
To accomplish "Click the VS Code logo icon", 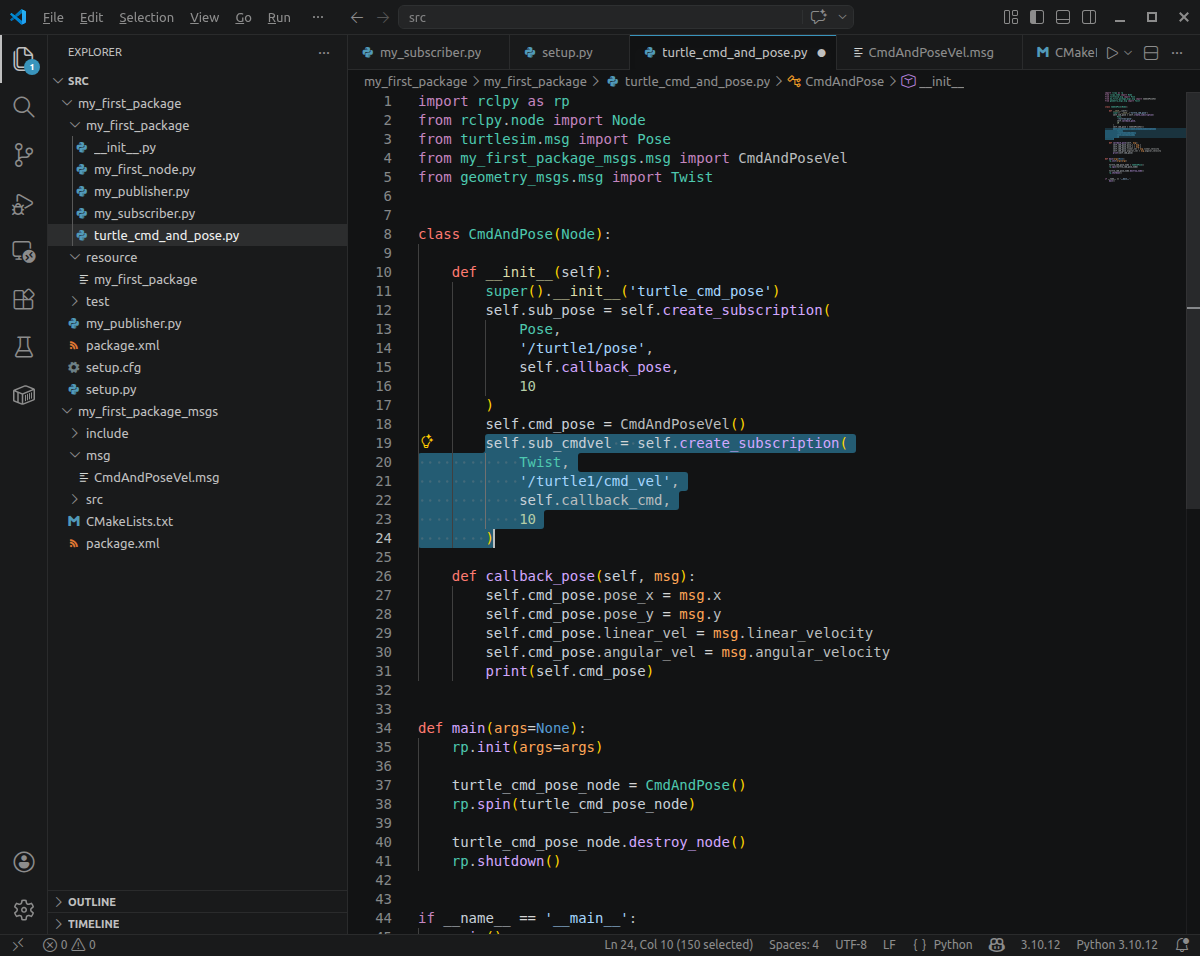I will [x=17, y=18].
